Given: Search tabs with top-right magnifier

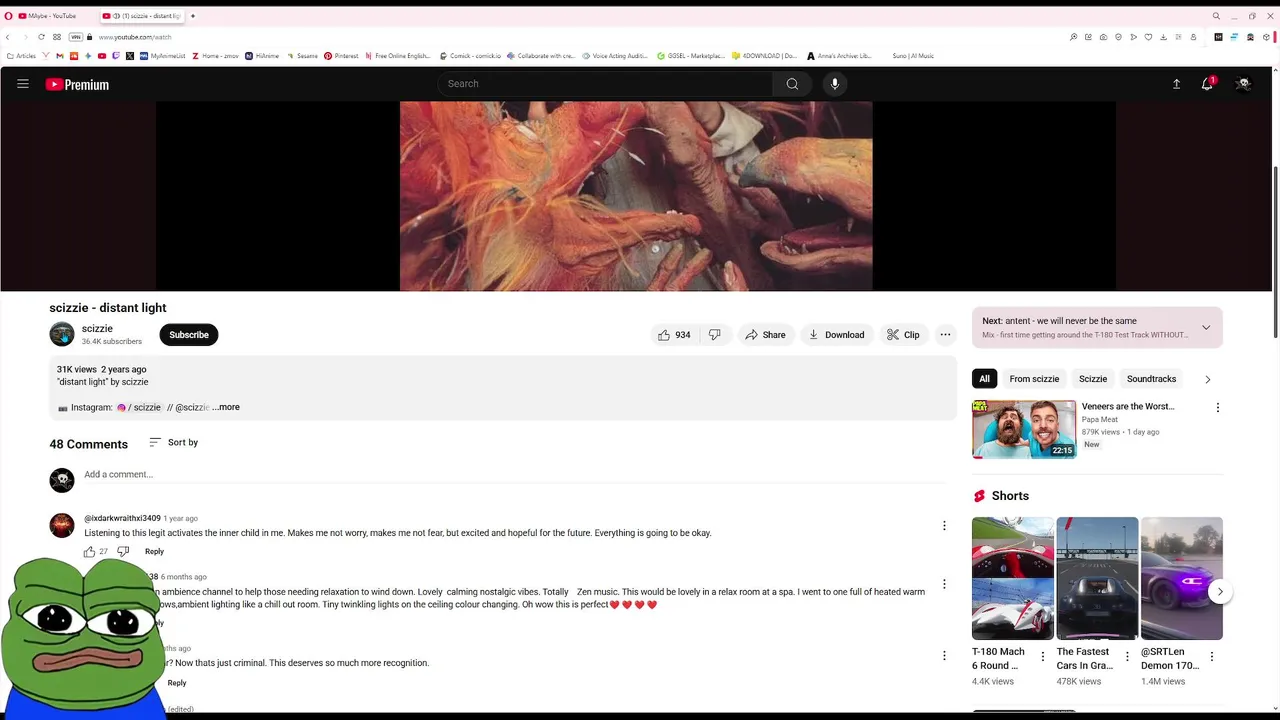Looking at the screenshot, I should click(x=1216, y=16).
